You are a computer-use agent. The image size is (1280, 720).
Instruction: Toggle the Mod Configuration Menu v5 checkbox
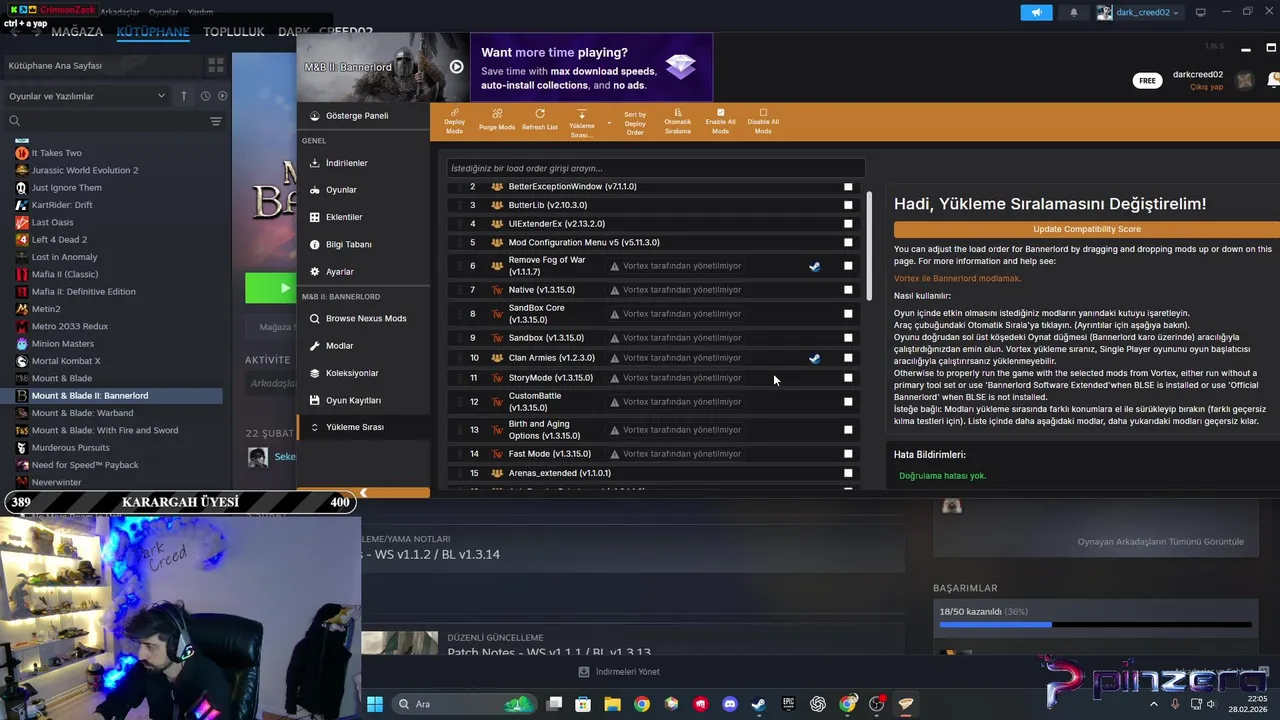pos(848,242)
